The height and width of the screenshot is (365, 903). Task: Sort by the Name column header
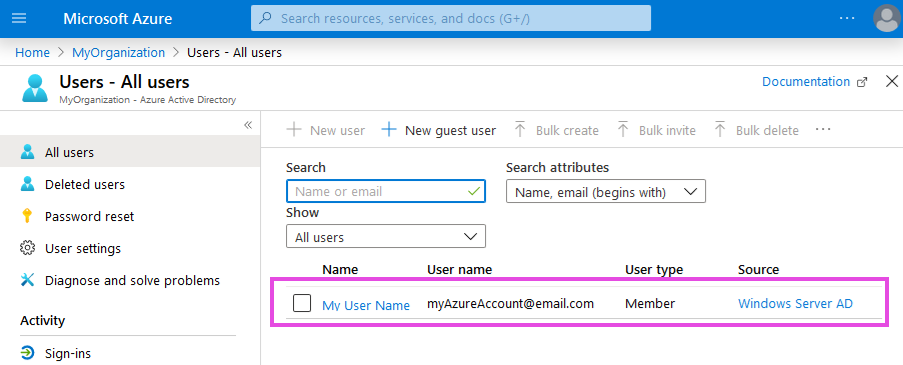340,269
